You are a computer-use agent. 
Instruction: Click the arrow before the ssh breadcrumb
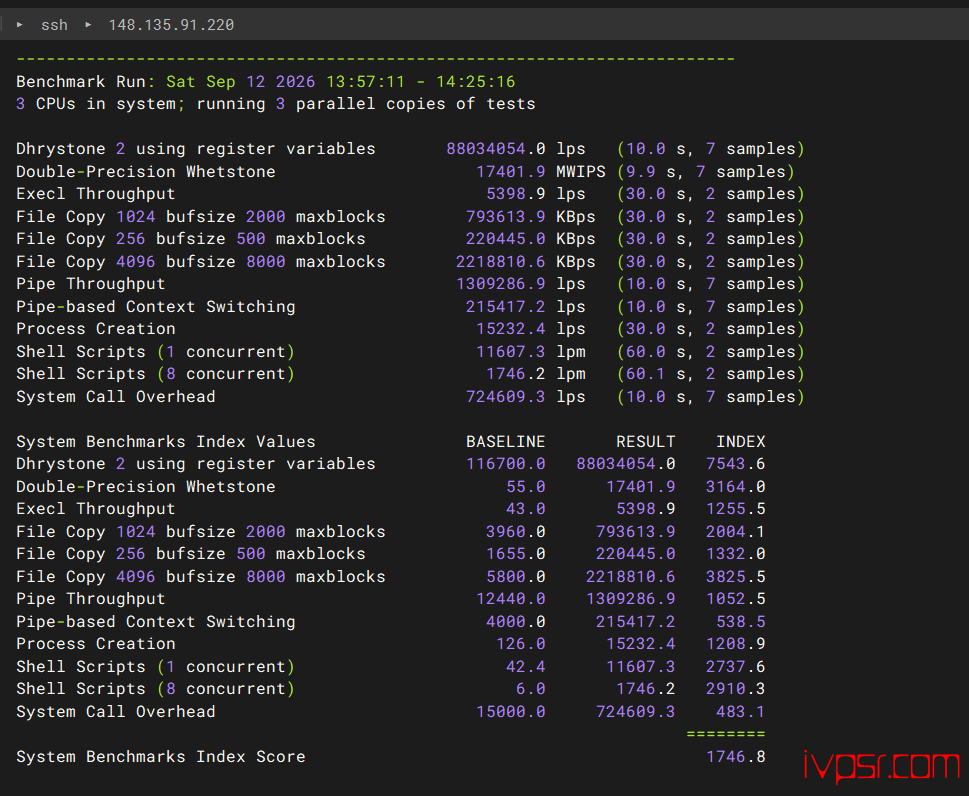(x=20, y=25)
